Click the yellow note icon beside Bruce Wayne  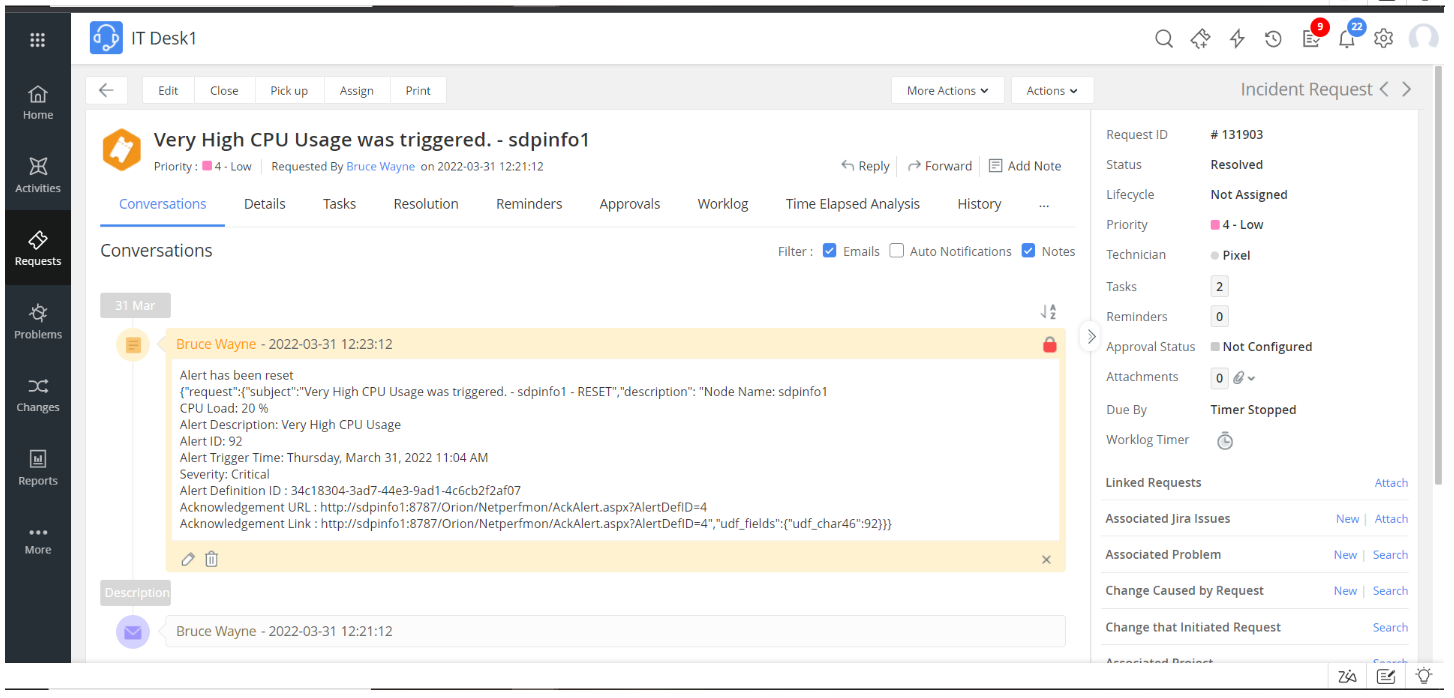(133, 345)
